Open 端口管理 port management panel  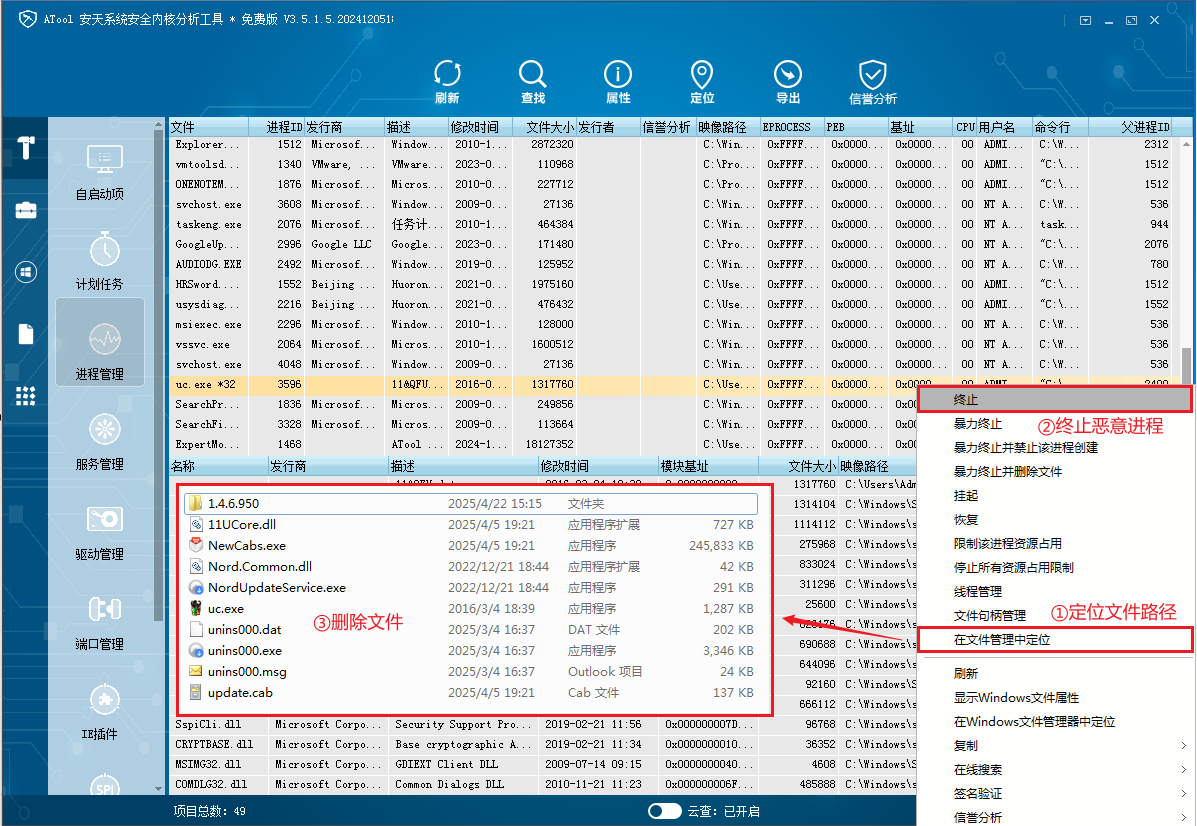click(100, 622)
